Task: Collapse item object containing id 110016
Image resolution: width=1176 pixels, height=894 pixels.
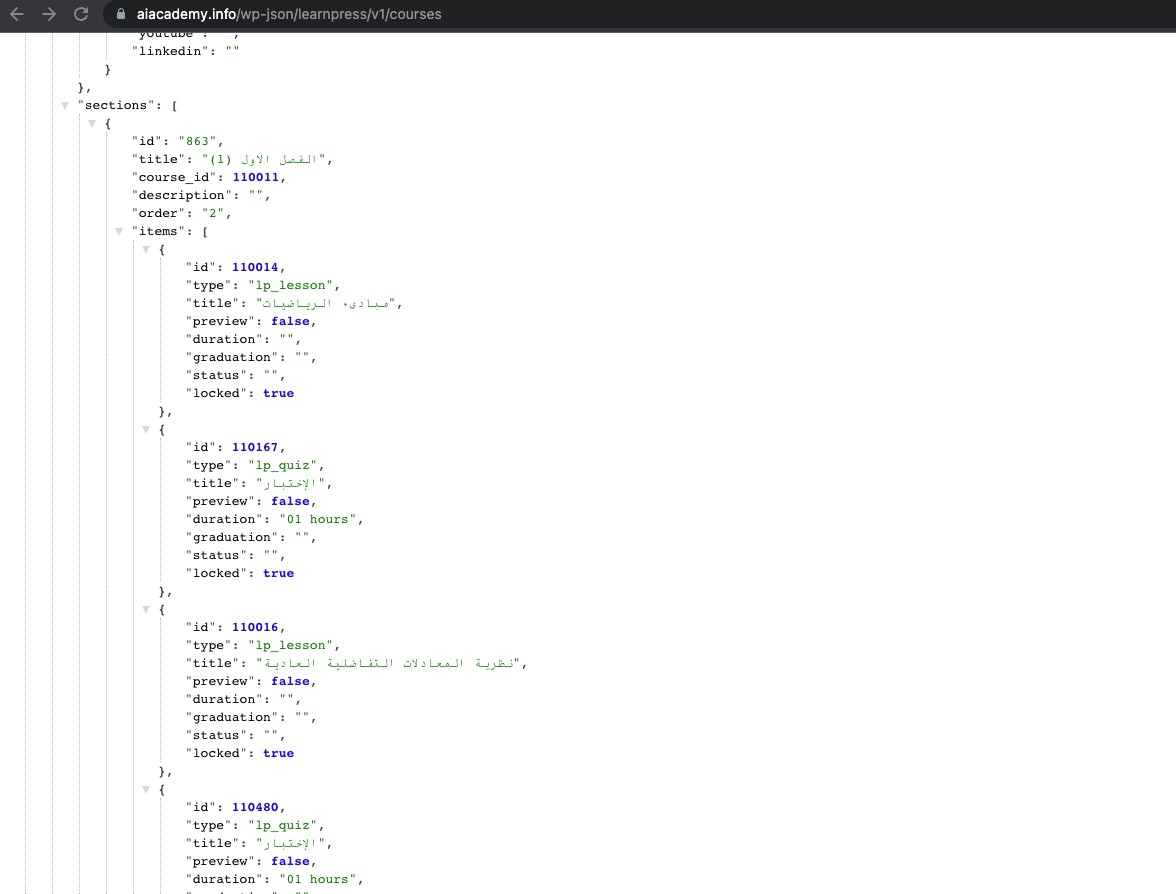Action: pyautogui.click(x=146, y=610)
